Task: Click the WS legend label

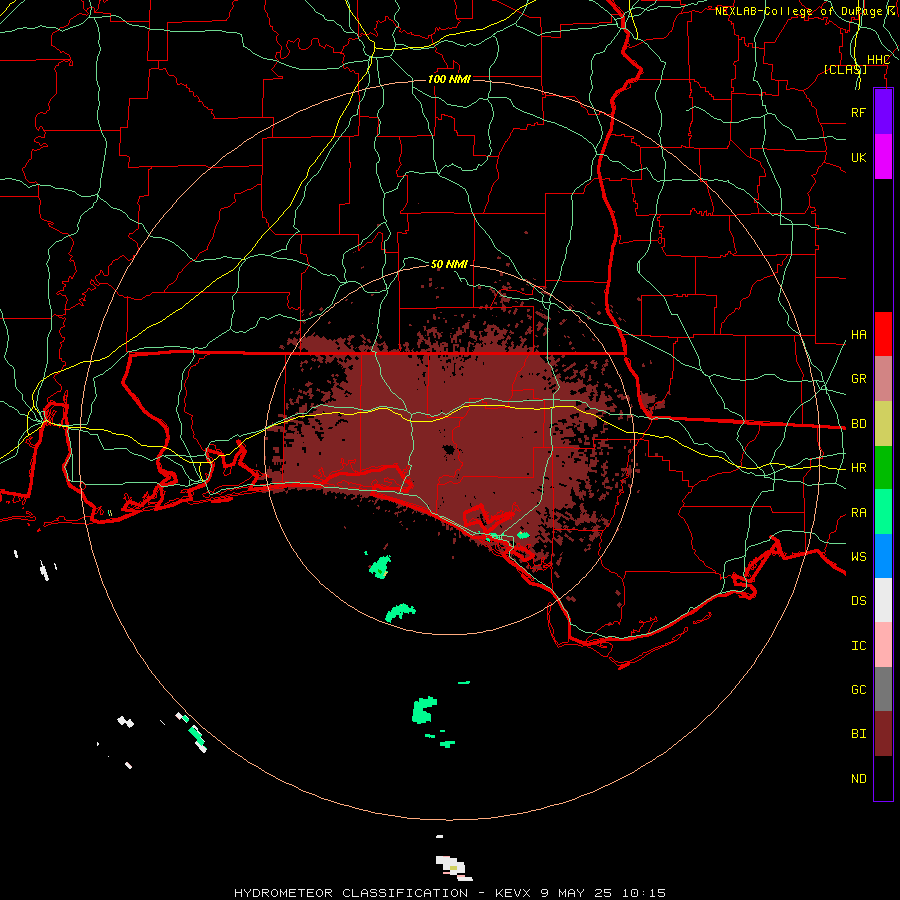Action: (858, 557)
